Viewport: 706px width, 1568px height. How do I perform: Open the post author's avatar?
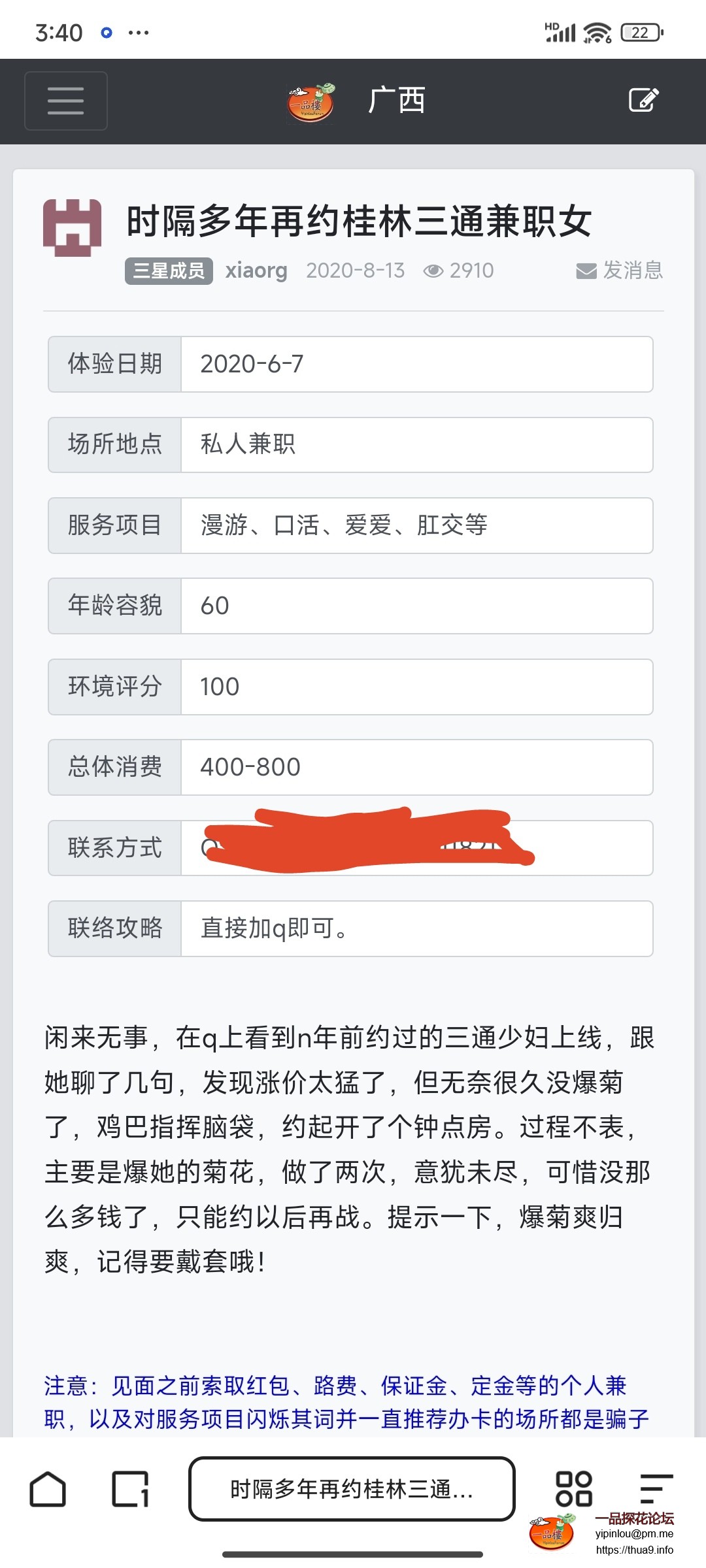[72, 227]
